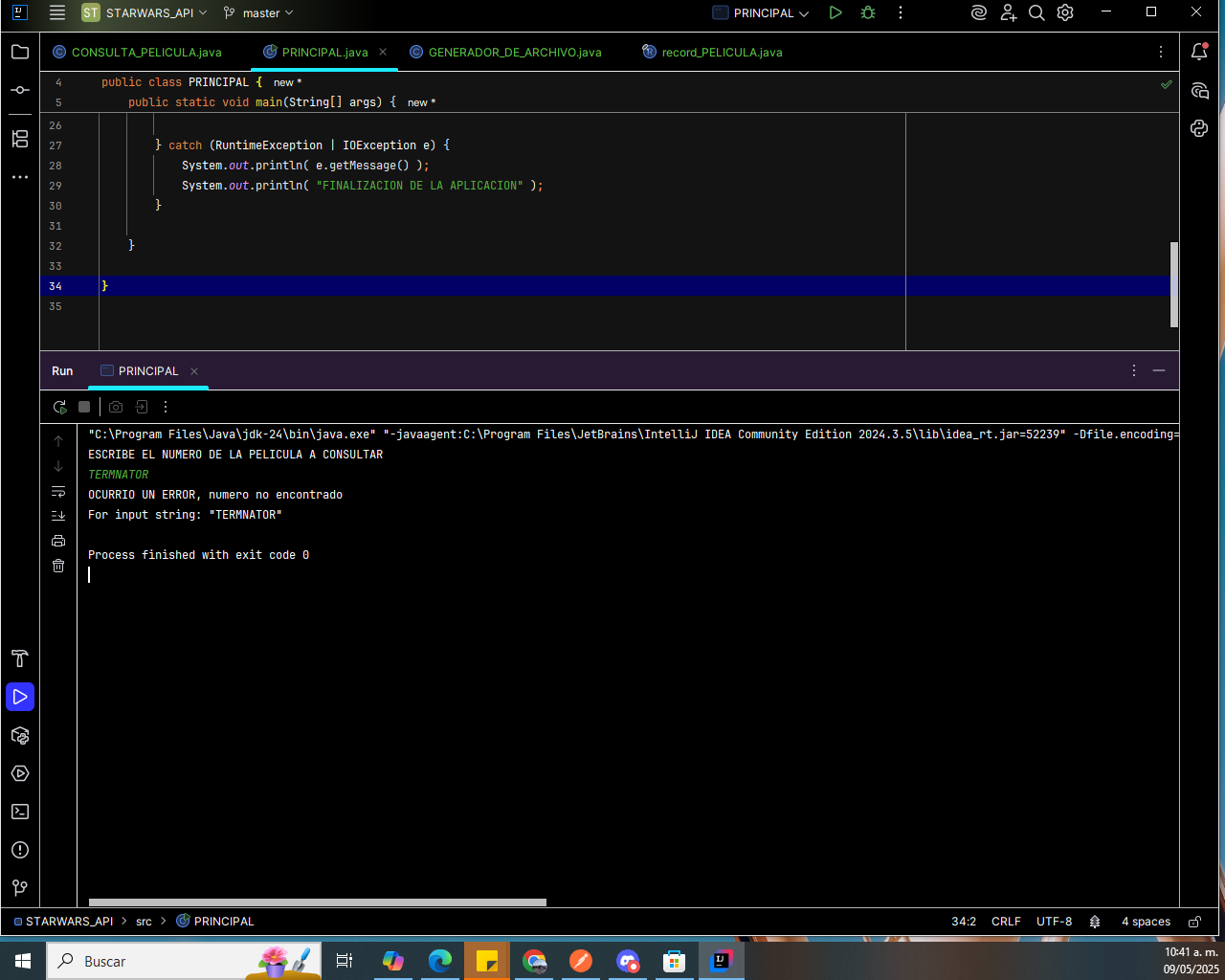The image size is (1225, 980).
Task: Open the Commit tool window
Action: pos(20,90)
